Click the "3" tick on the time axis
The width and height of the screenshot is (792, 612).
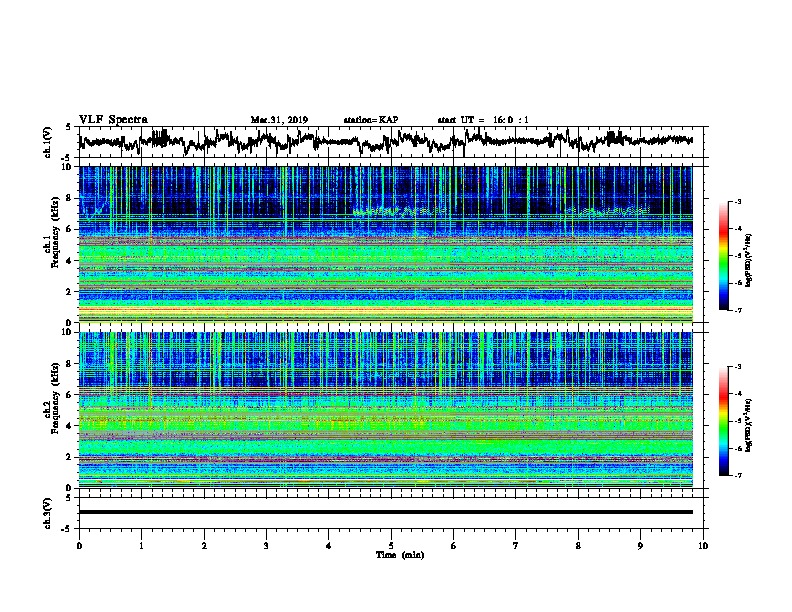(266, 545)
